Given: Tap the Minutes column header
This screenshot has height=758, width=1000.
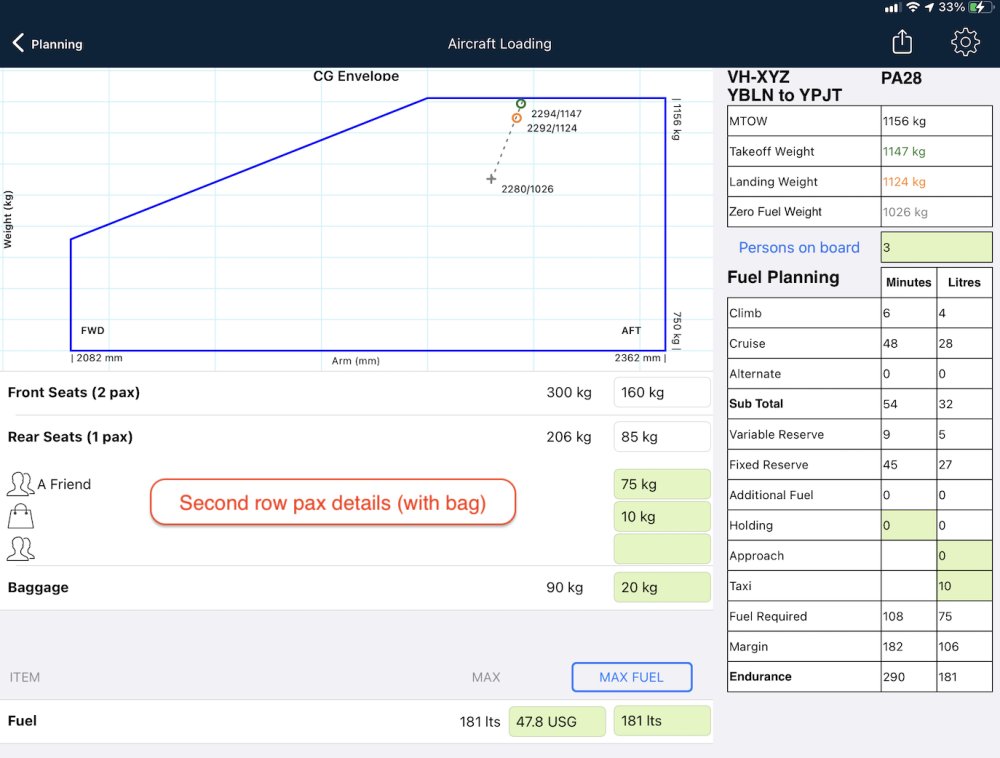Looking at the screenshot, I should pos(909,282).
